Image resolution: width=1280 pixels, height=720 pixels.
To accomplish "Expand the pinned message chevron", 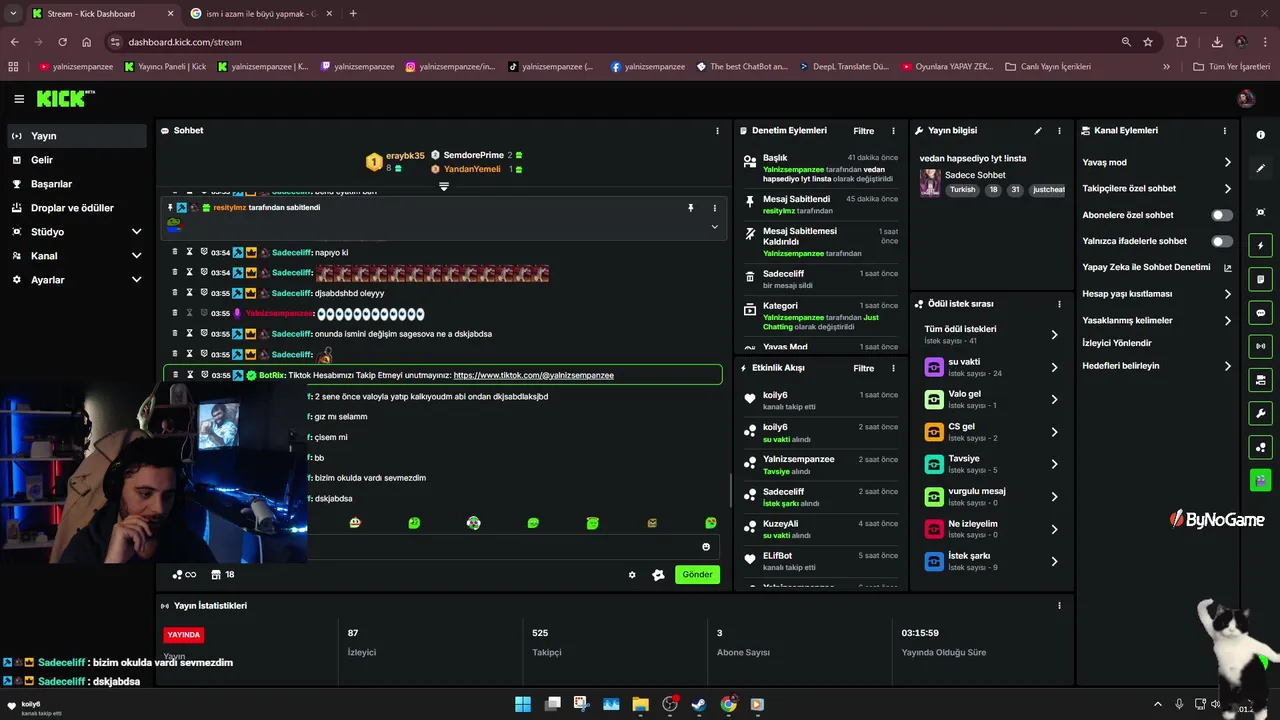I will (714, 227).
